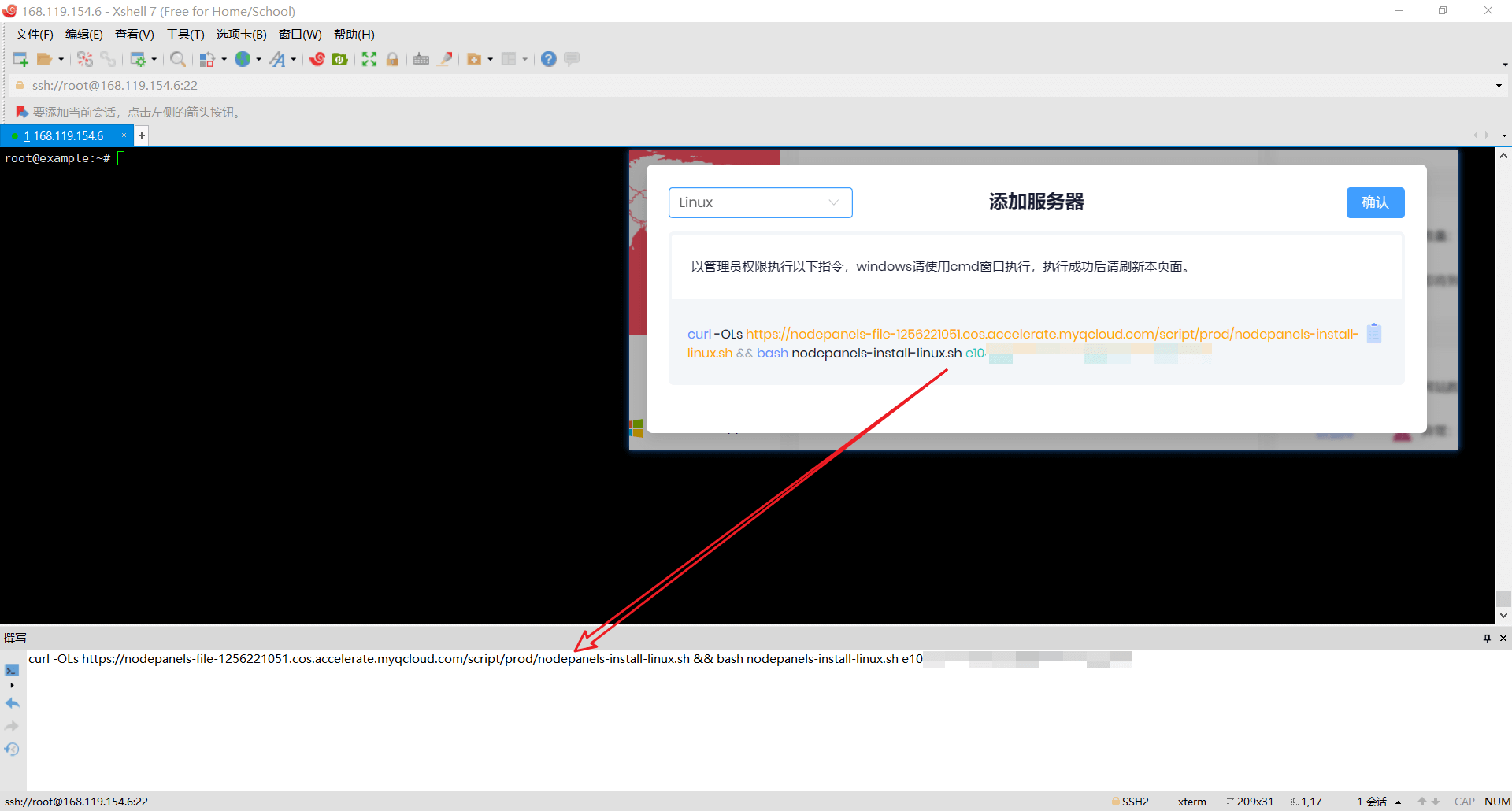1512x811 pixels.
Task: Click the Disconnect toolbar icon
Action: 85,59
